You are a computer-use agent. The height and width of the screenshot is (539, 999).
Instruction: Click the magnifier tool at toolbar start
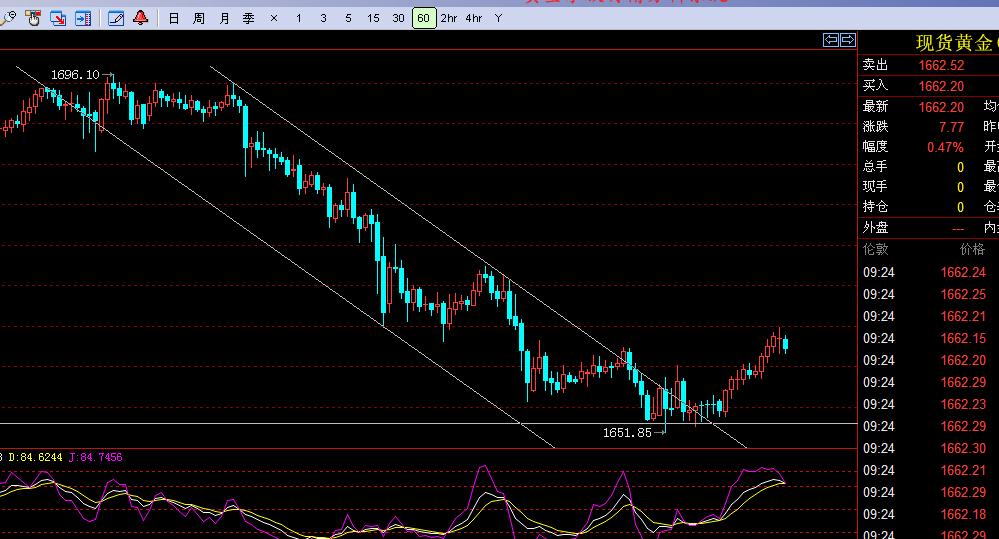8,18
